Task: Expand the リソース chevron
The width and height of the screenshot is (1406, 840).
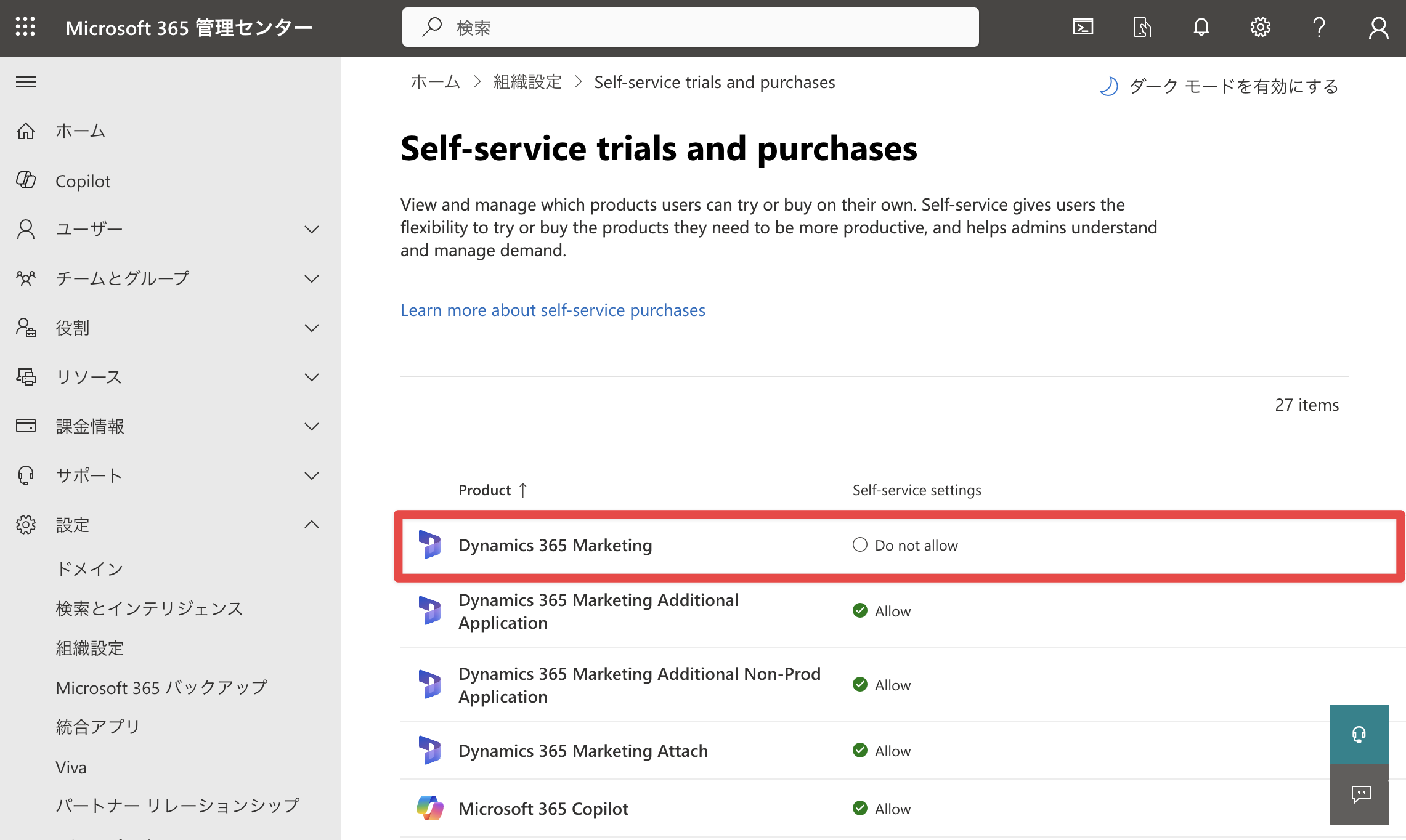Action: click(312, 377)
